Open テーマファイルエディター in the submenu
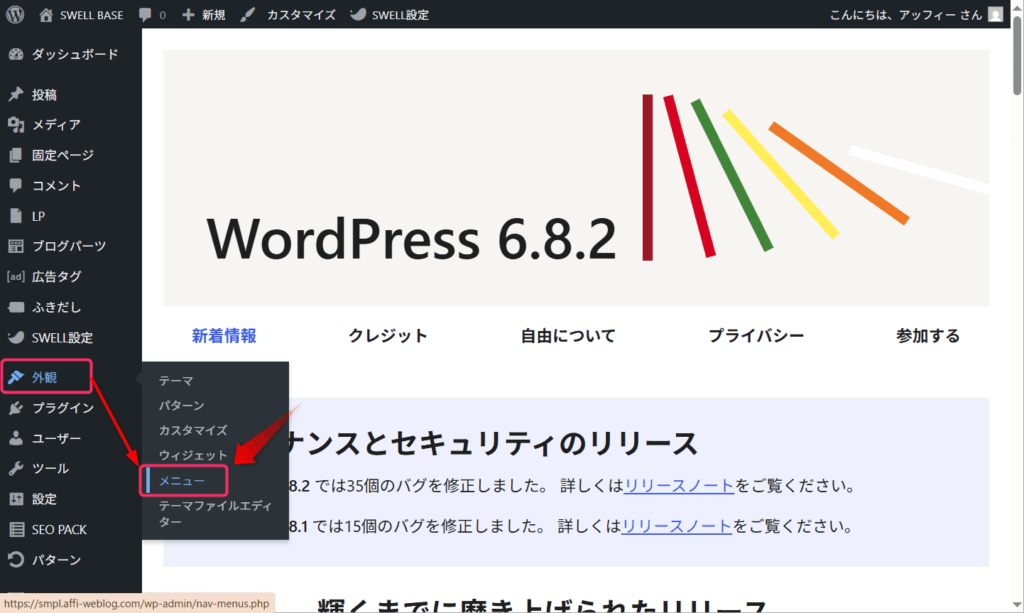The height and width of the screenshot is (613, 1024). [216, 514]
